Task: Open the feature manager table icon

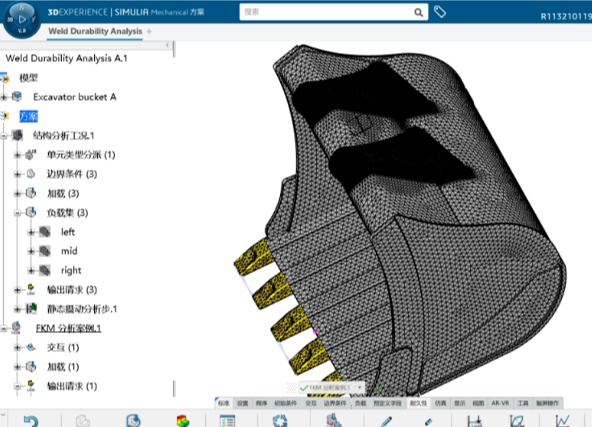Action: tap(228, 421)
